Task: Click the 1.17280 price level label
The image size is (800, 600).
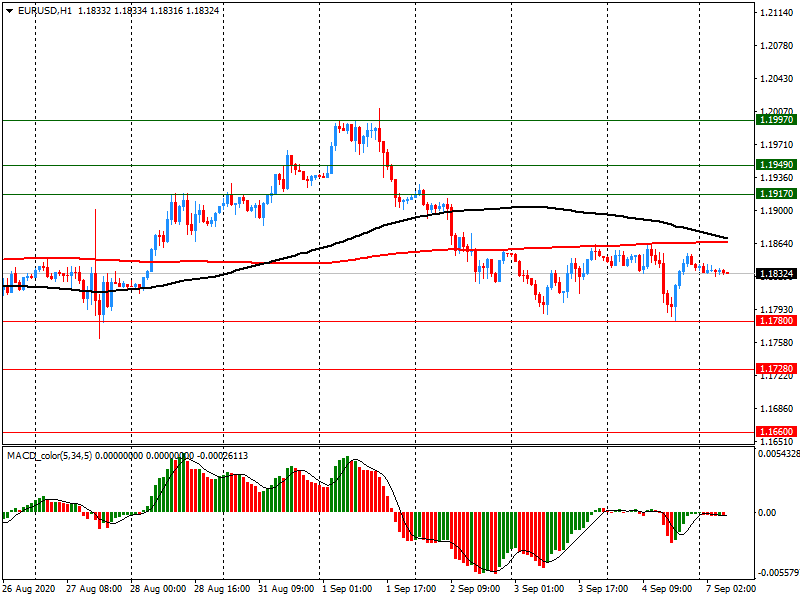Action: point(776,370)
